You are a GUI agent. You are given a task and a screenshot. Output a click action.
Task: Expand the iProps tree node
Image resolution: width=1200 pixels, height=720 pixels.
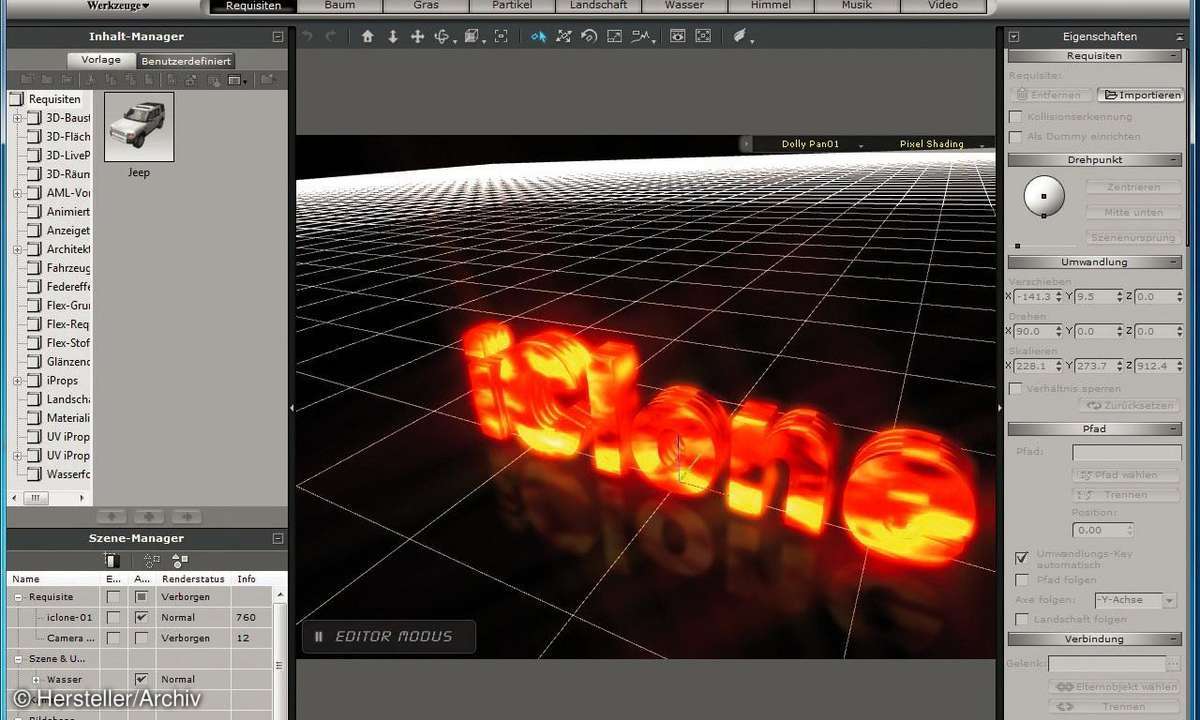tap(17, 381)
